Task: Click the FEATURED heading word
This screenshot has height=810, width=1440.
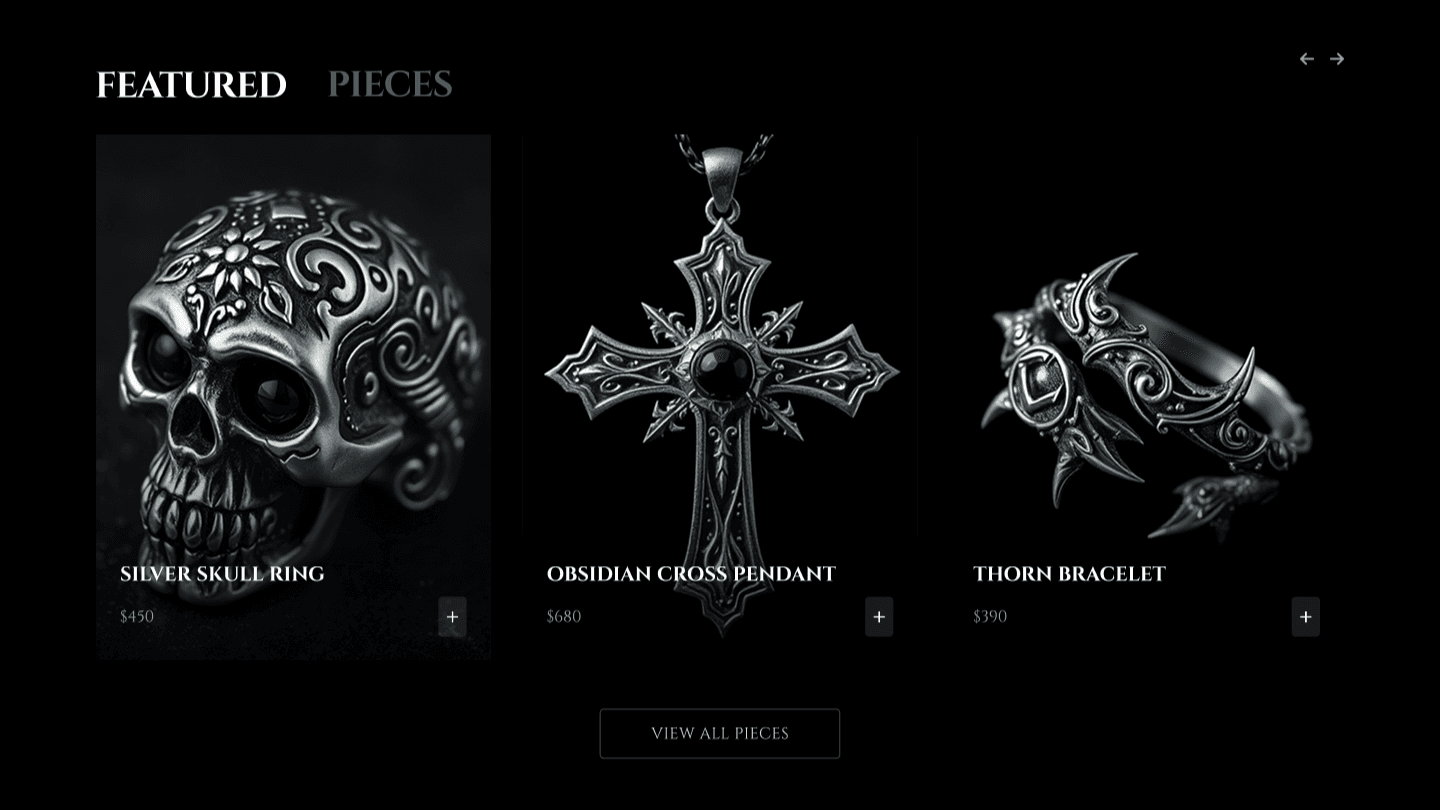Action: 191,85
